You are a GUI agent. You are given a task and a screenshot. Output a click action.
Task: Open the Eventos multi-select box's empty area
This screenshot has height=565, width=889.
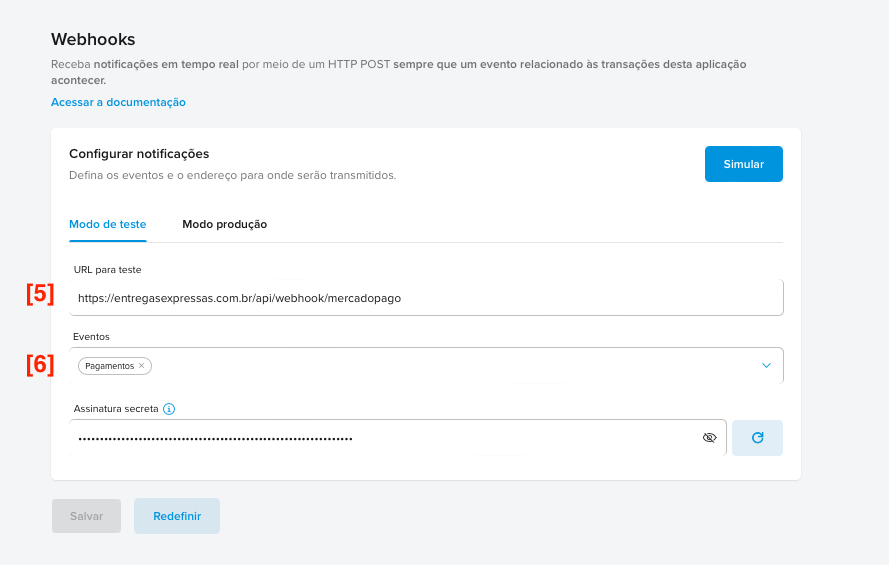pyautogui.click(x=450, y=366)
